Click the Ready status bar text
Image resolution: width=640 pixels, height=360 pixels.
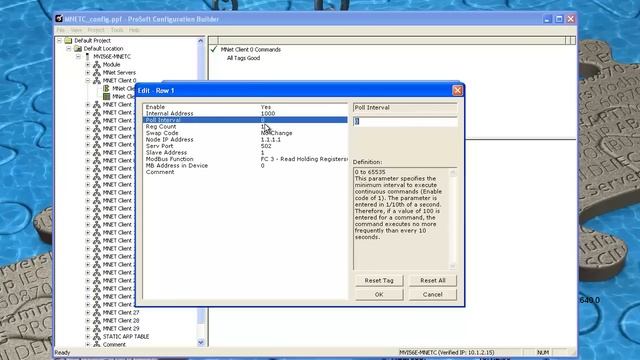click(62, 352)
